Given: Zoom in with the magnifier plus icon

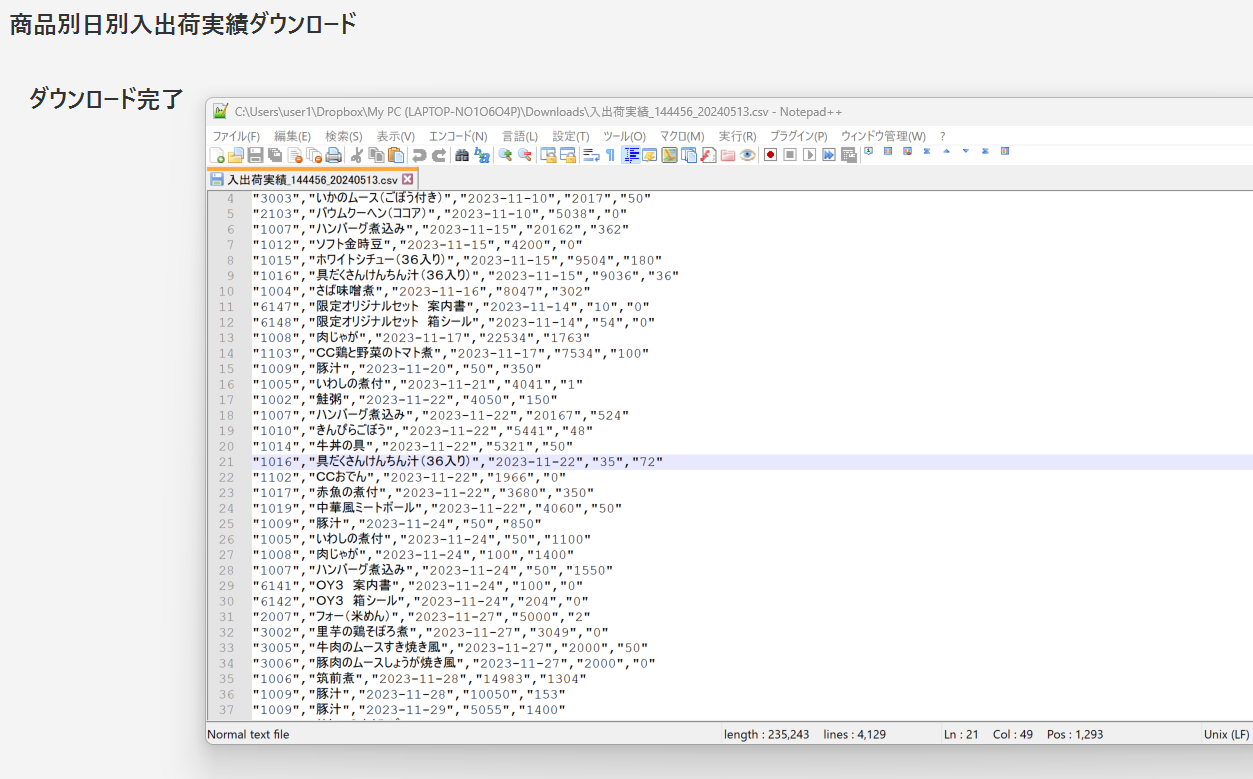Looking at the screenshot, I should (505, 155).
